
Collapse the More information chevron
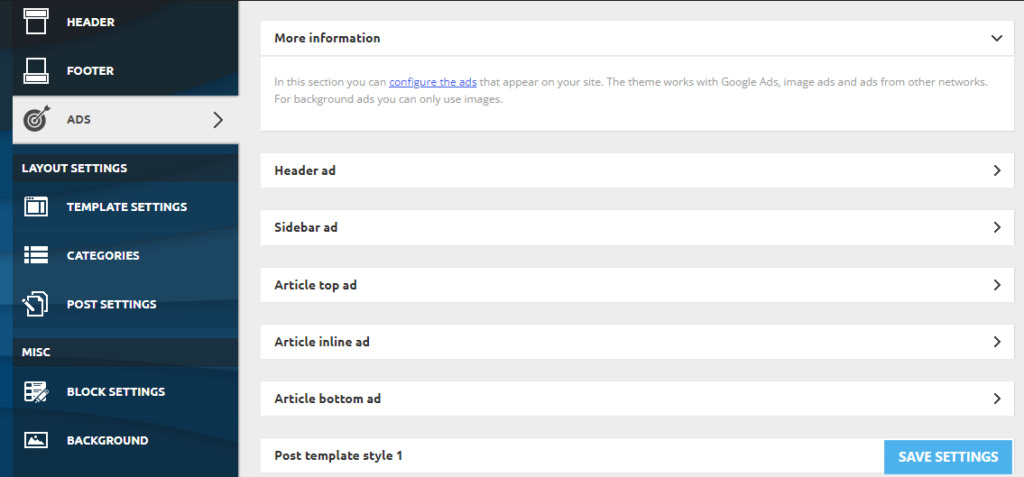point(997,38)
